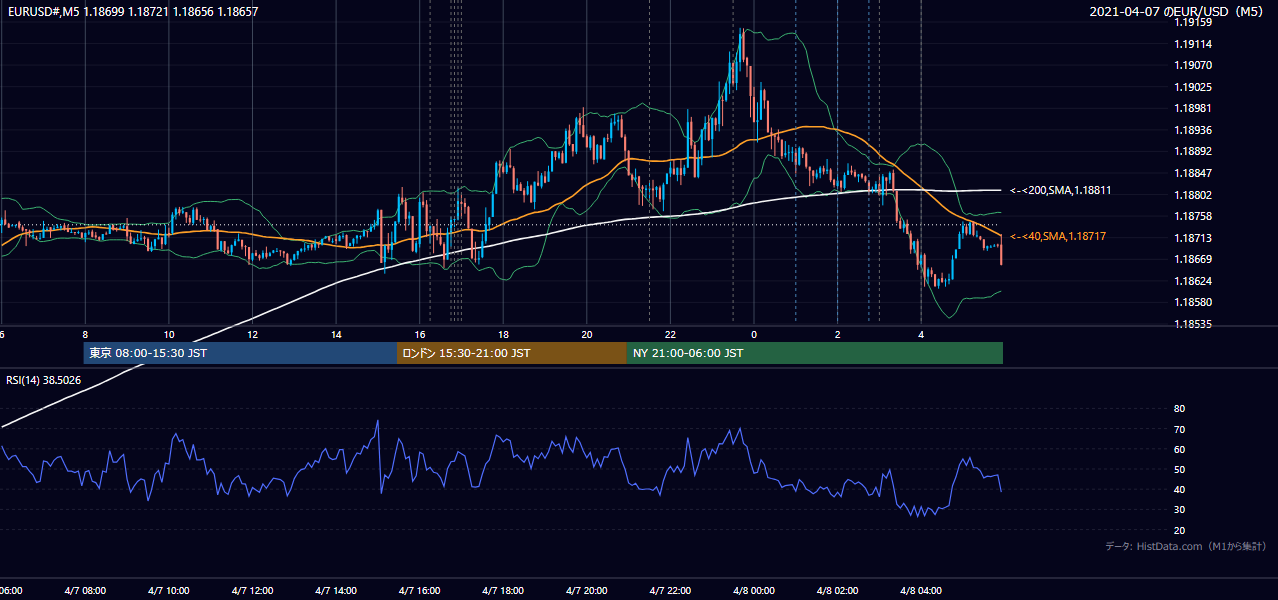
Task: Click price level 1.18802 on the price axis
Action: pos(1192,195)
